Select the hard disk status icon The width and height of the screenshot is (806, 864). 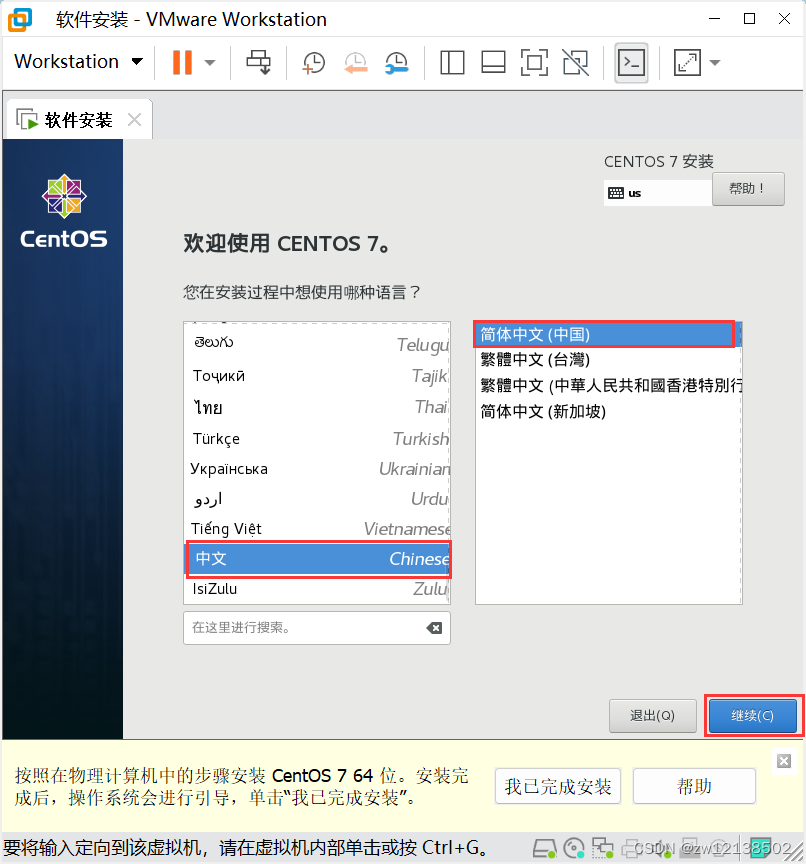545,847
